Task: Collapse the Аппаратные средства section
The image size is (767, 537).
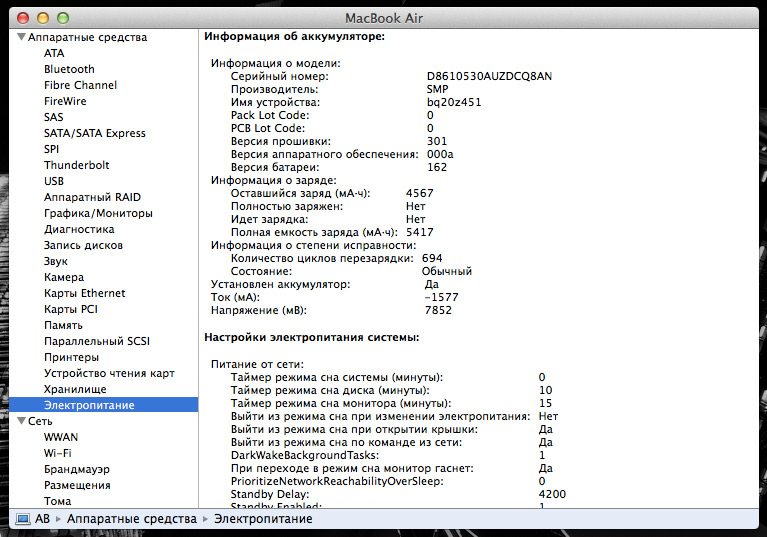Action: point(21,37)
